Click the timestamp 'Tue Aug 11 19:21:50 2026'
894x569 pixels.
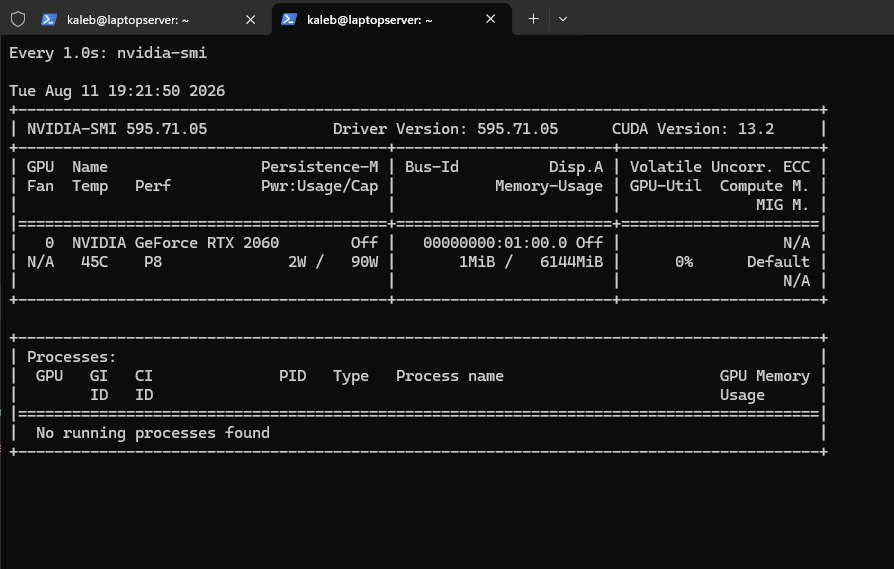[x=117, y=91]
